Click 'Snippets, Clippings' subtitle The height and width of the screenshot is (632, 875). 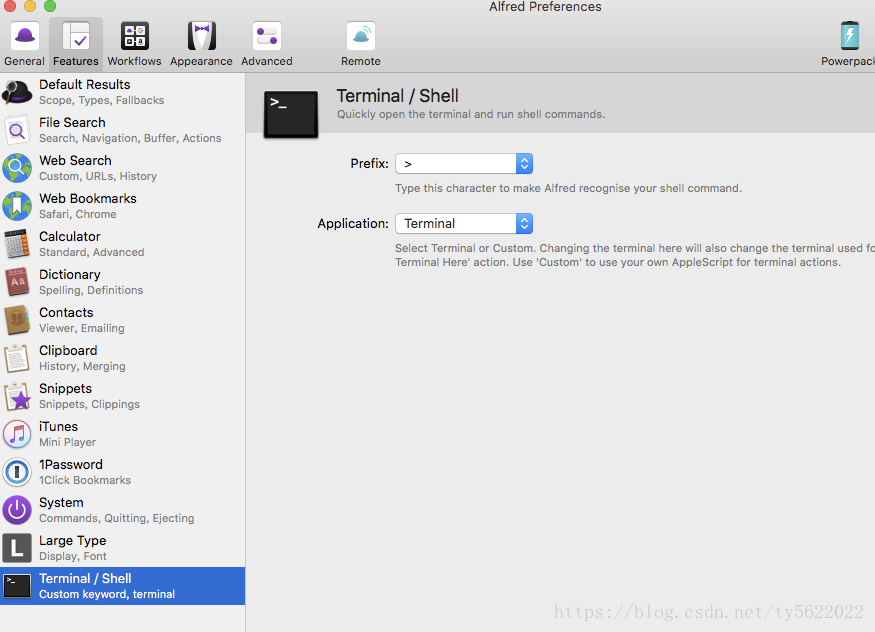click(x=89, y=404)
